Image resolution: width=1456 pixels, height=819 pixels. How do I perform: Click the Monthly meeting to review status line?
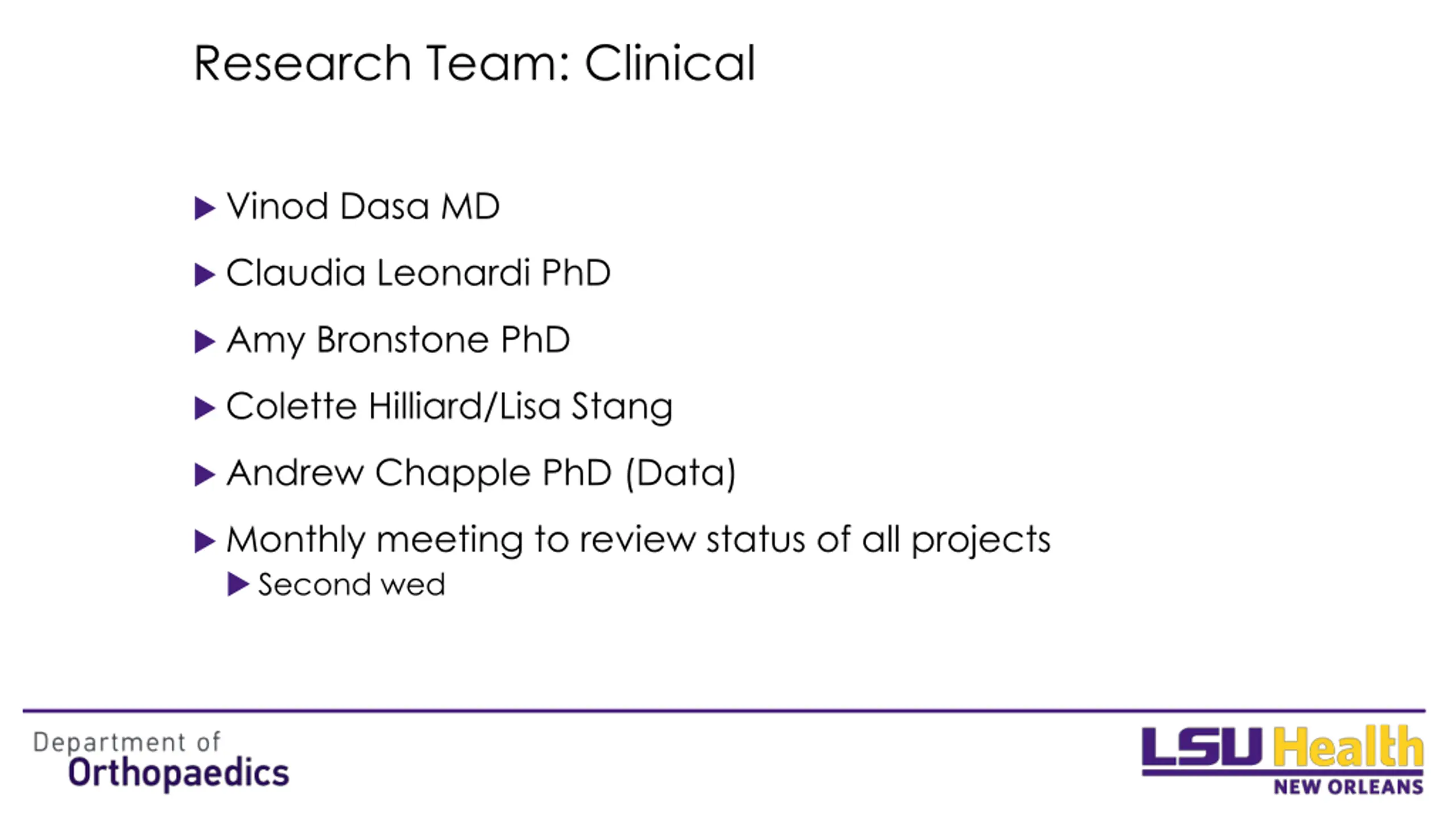point(638,540)
